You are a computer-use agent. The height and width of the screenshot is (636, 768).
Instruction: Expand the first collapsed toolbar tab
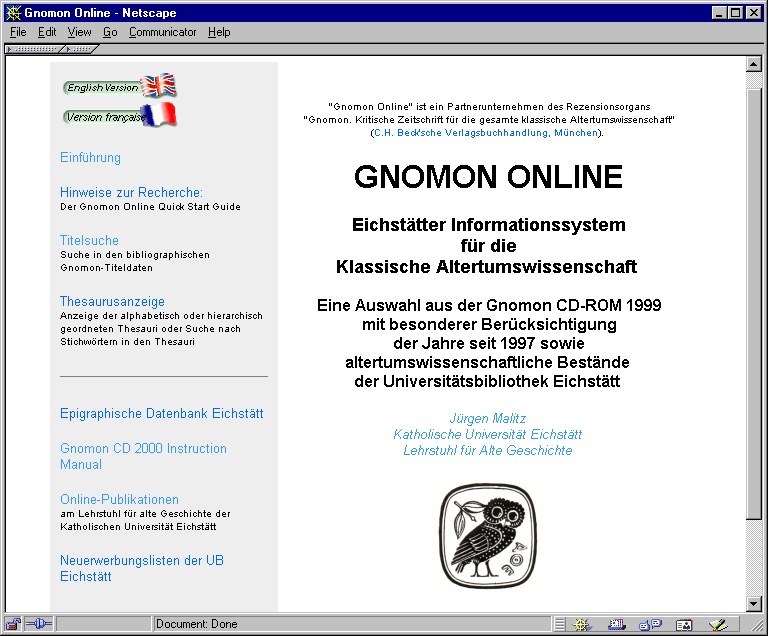(34, 49)
